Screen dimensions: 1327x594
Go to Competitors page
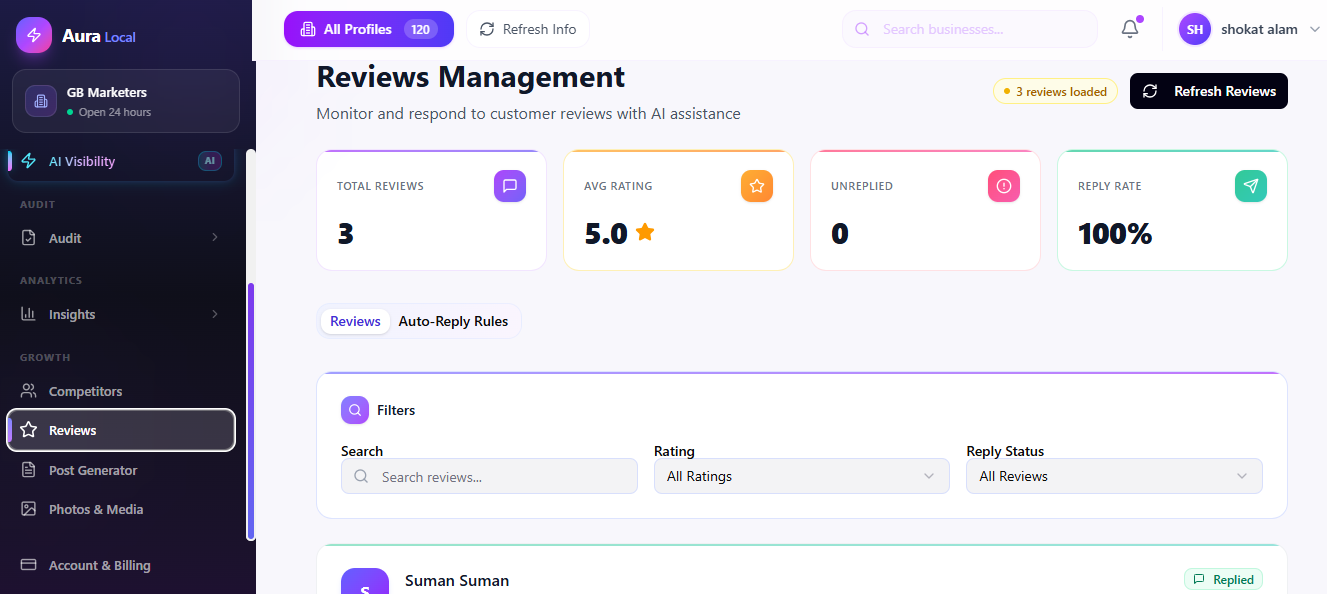pyautogui.click(x=121, y=391)
